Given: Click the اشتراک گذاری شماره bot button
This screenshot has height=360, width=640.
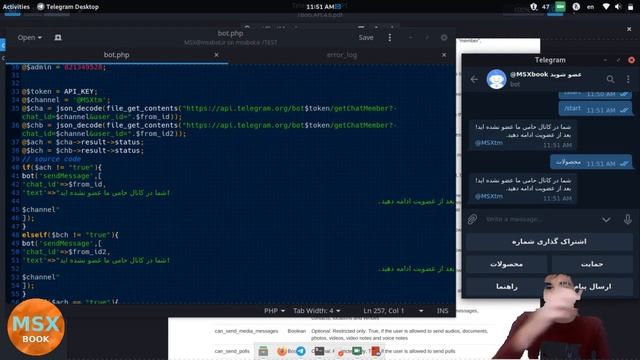Looking at the screenshot, I should (x=549, y=242).
